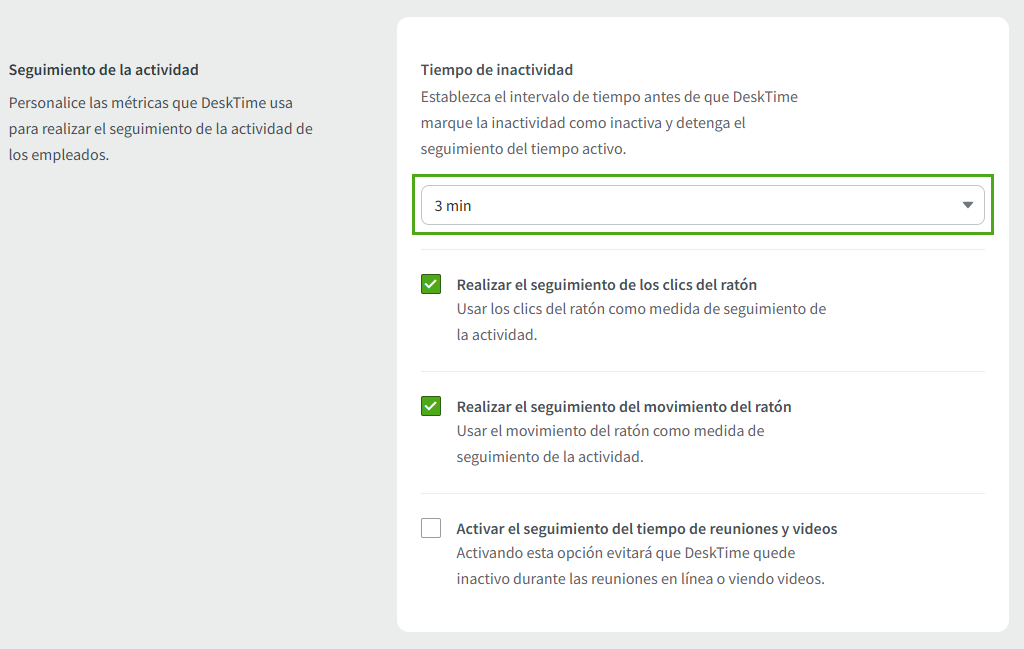Enable meetings and videos time tracking checkbox
Image resolution: width=1024 pixels, height=649 pixels.
coord(431,528)
